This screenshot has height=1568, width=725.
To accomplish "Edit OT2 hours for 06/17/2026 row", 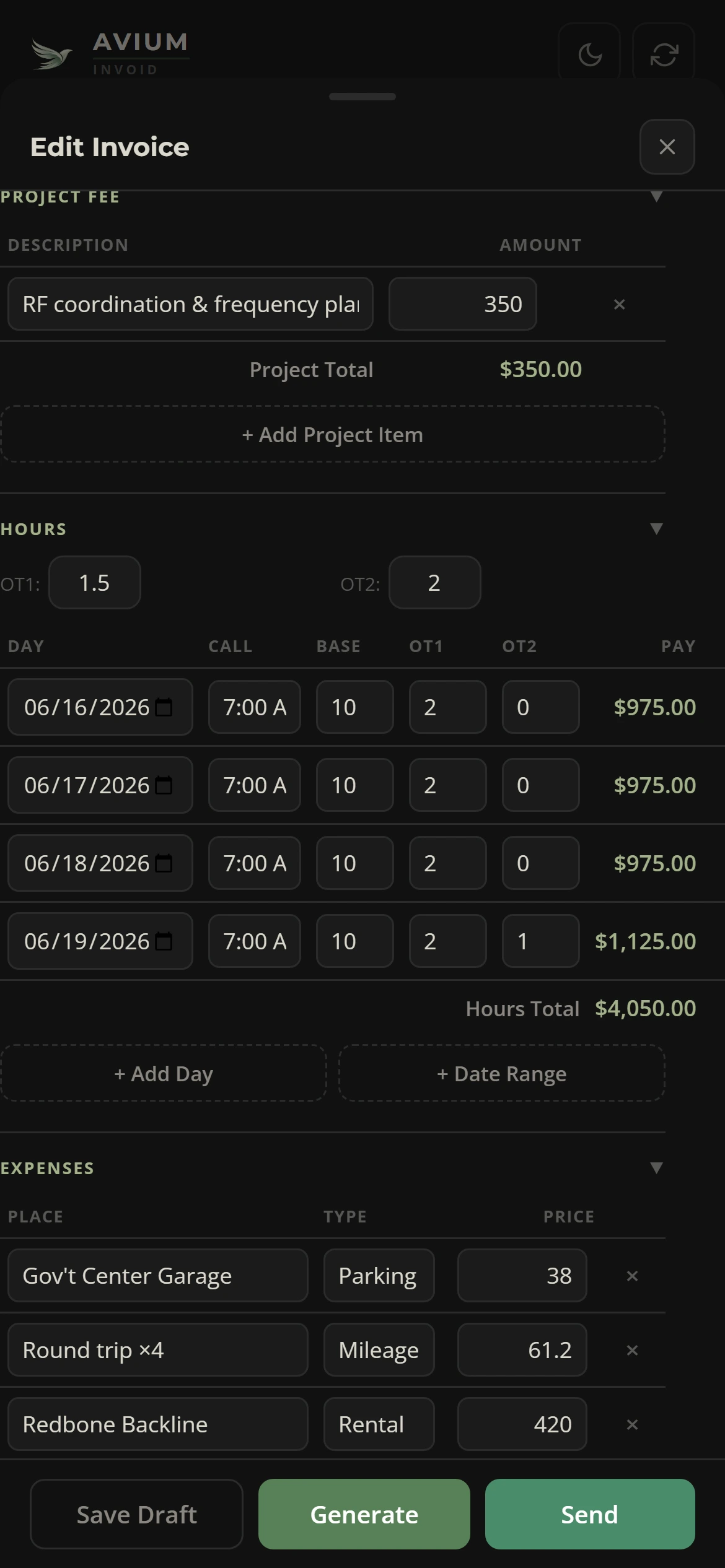I will 540,785.
